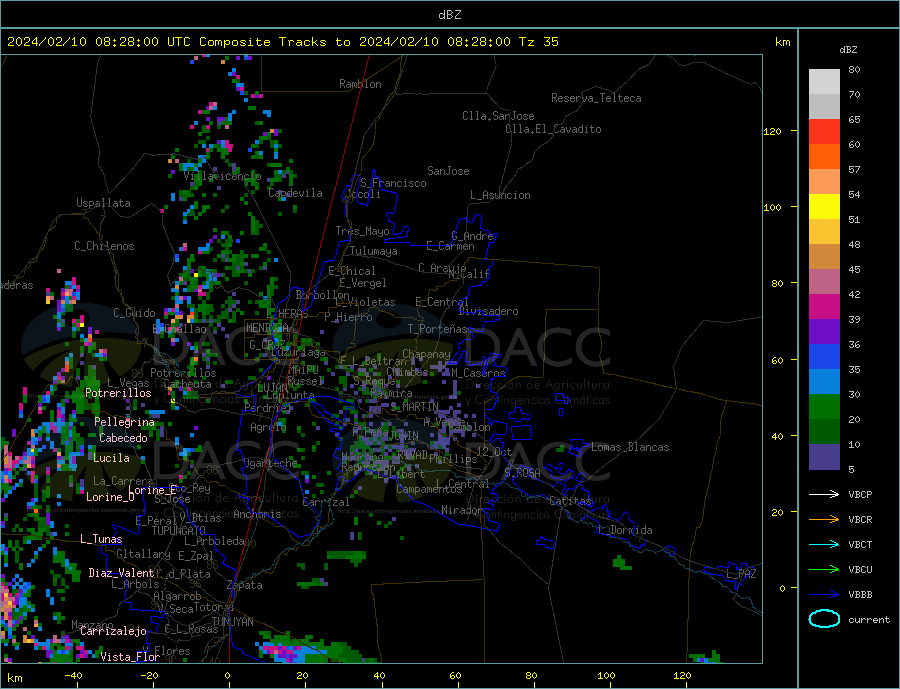
Task: Click the 'Chapanay' map label
Action: (426, 354)
